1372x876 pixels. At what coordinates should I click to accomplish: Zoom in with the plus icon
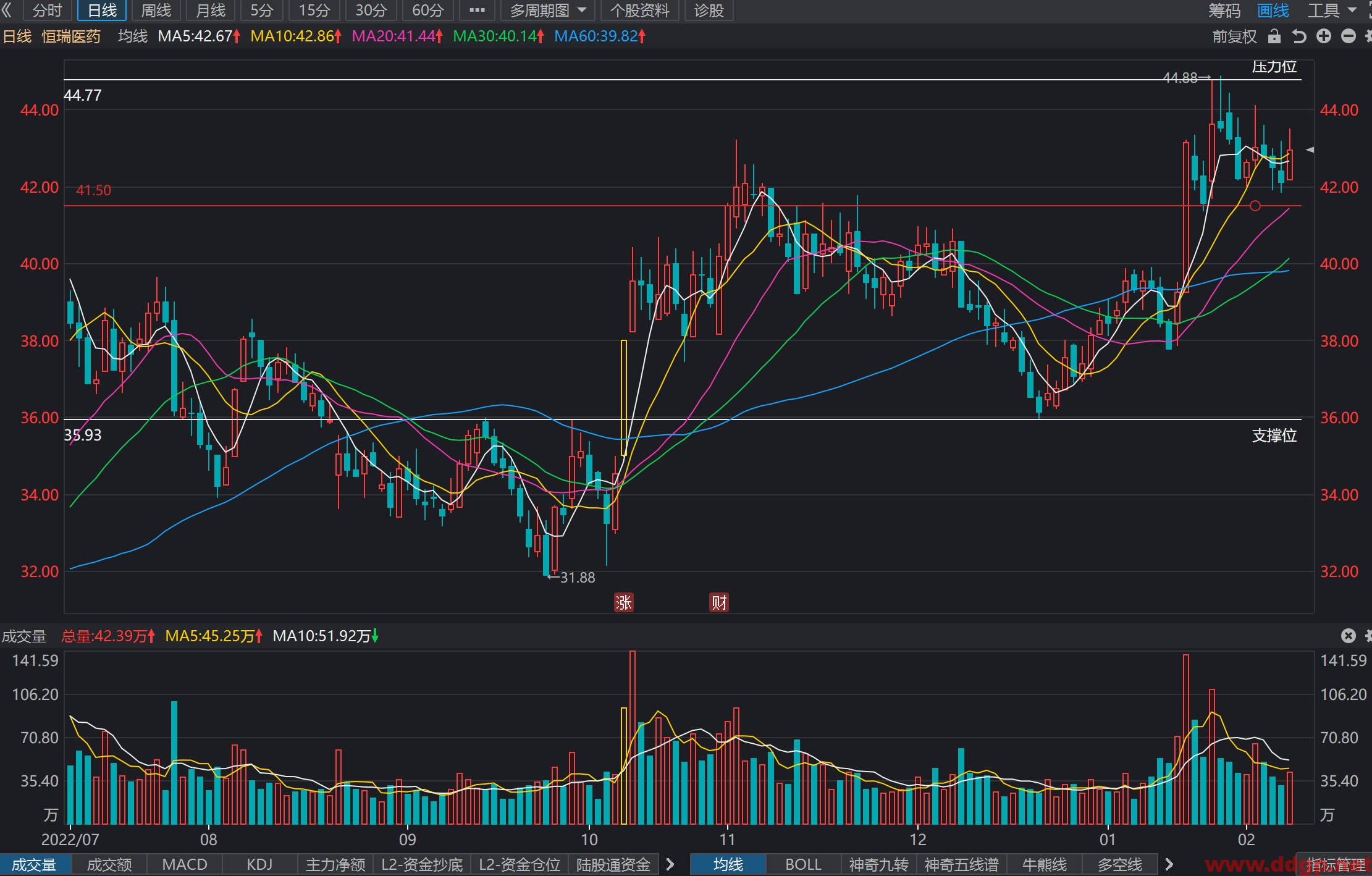click(1324, 36)
